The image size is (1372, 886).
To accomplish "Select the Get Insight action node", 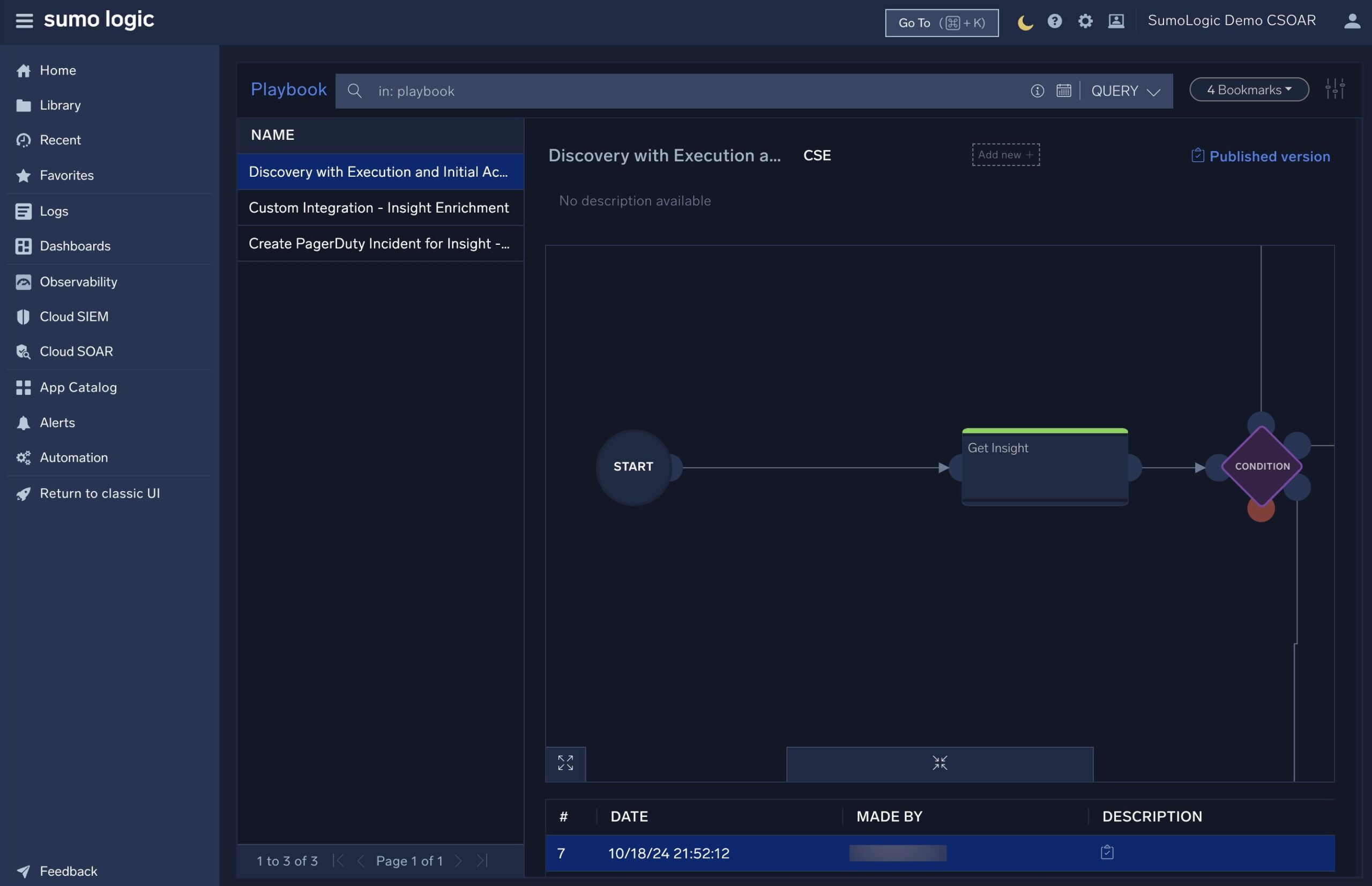I will point(1045,467).
